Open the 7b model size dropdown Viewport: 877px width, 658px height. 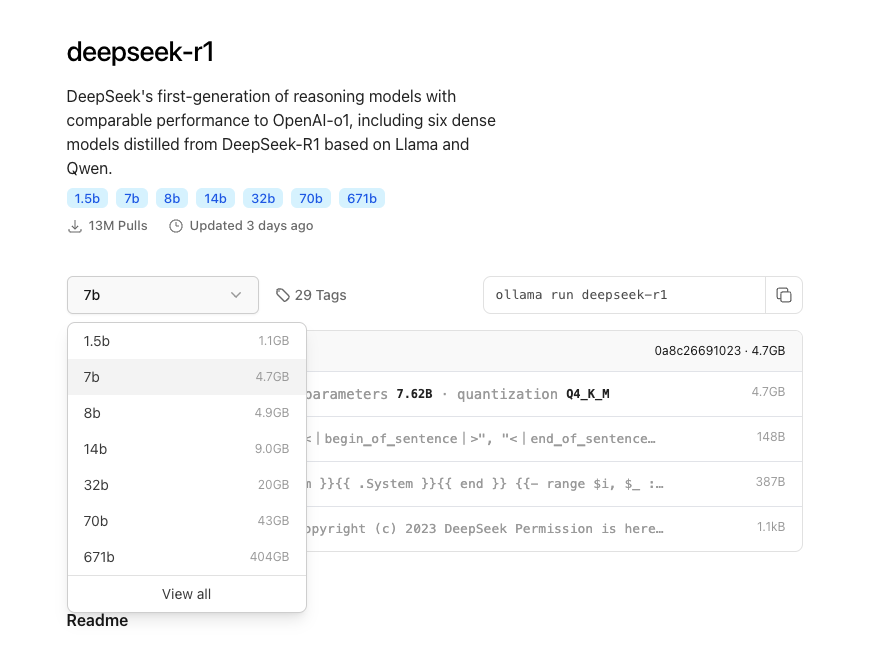(163, 295)
